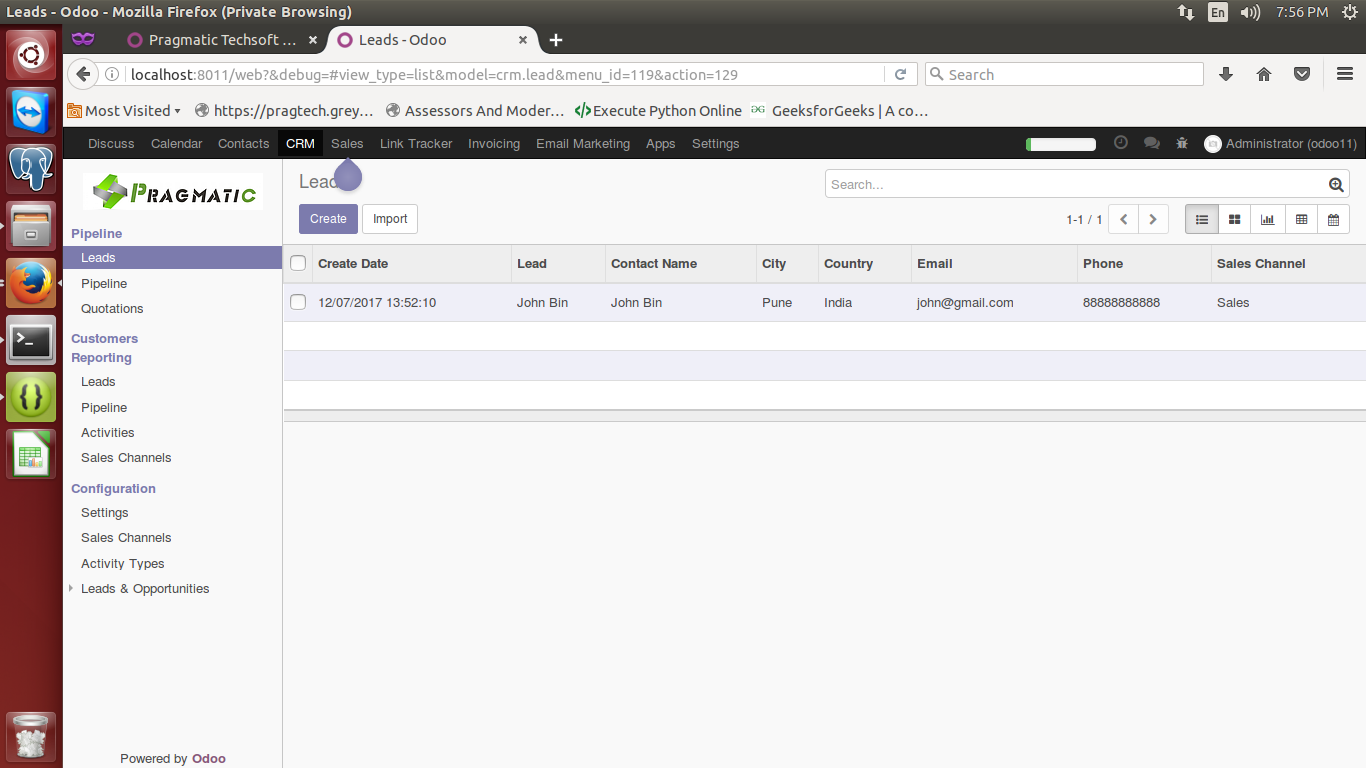Open the Most Visited bookmarks dropdown
This screenshot has height=768, width=1366.
coord(124,111)
